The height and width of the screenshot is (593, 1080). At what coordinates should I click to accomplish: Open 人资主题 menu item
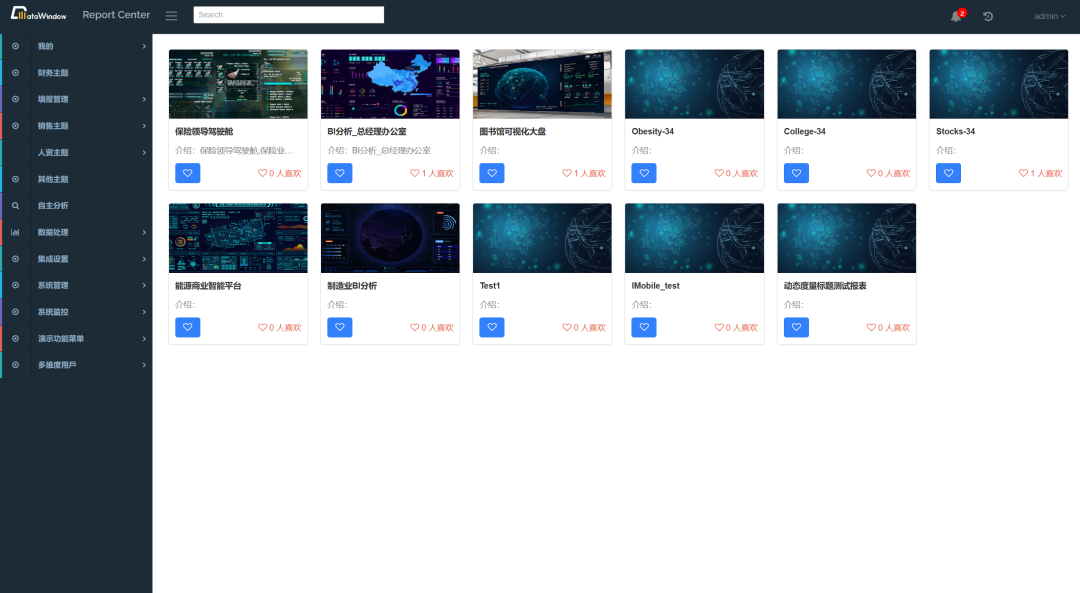(x=53, y=153)
